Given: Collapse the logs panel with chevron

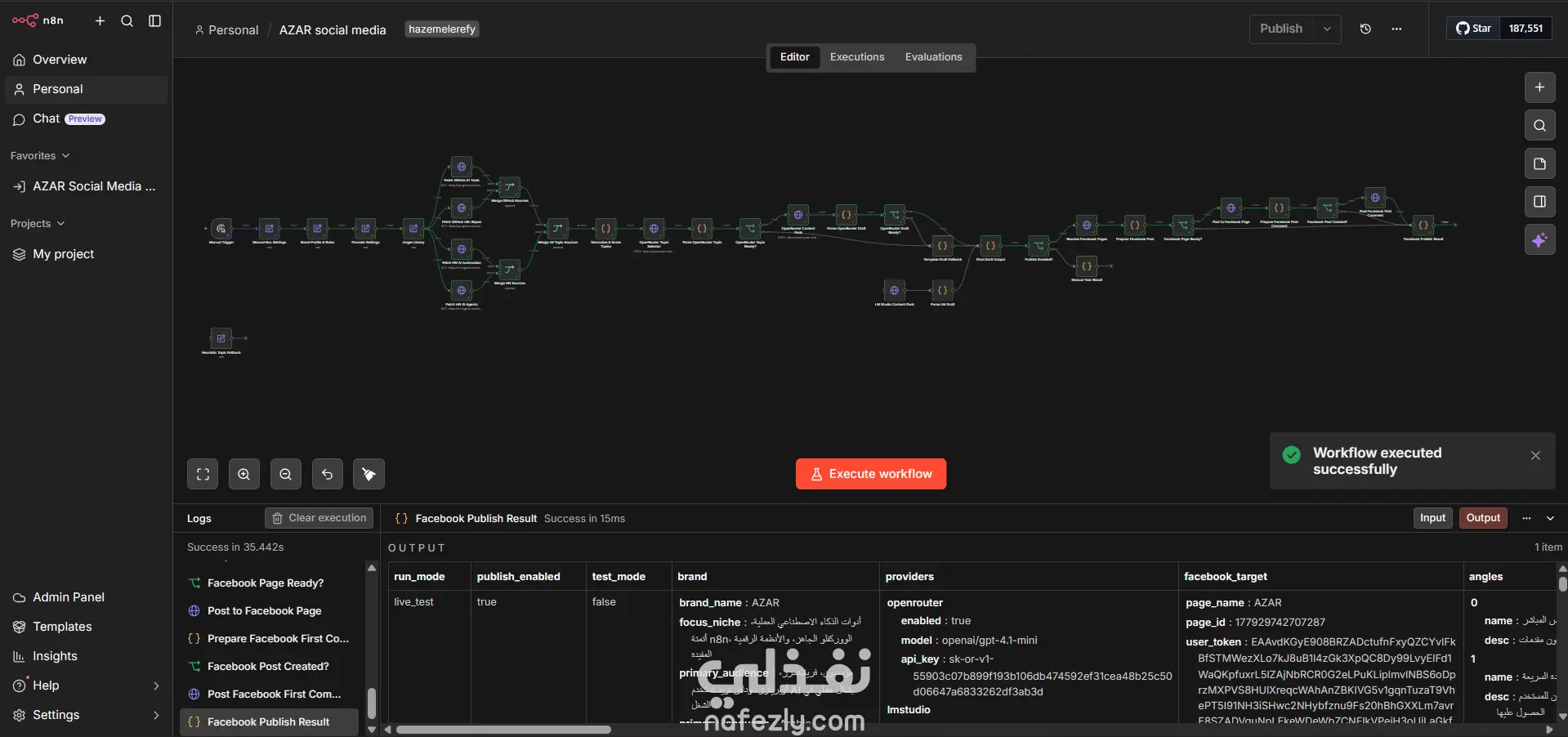Looking at the screenshot, I should click(1550, 518).
